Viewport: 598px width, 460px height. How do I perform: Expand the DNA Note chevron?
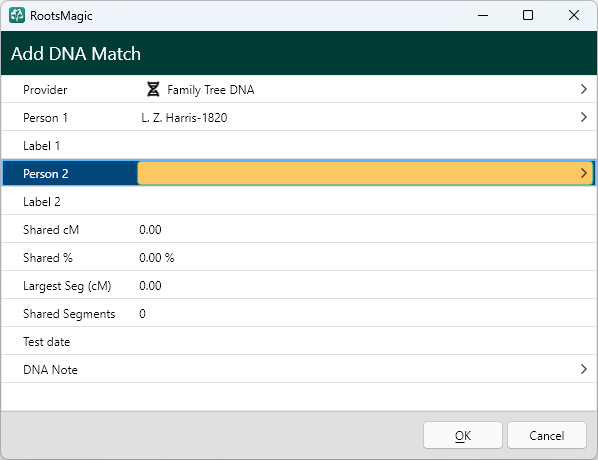pos(583,369)
